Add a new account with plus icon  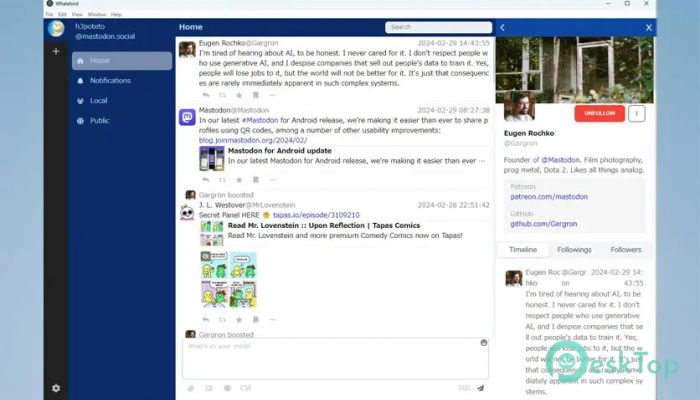click(x=56, y=51)
